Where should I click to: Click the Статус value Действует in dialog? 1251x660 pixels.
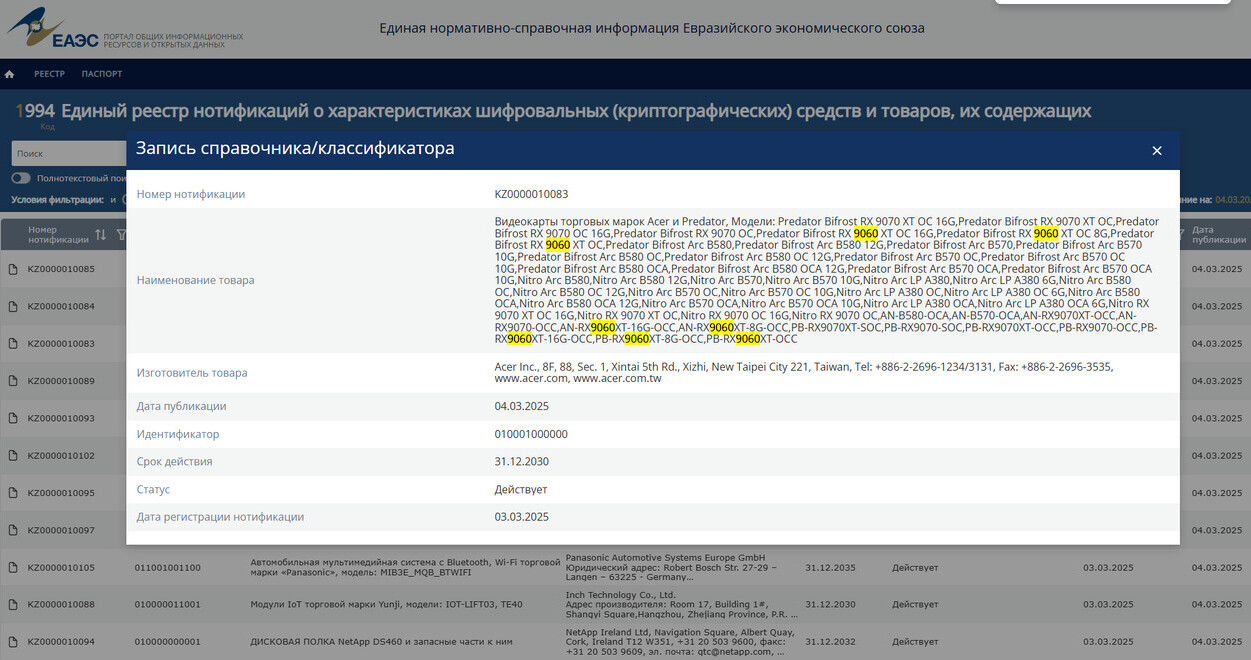[x=521, y=490]
